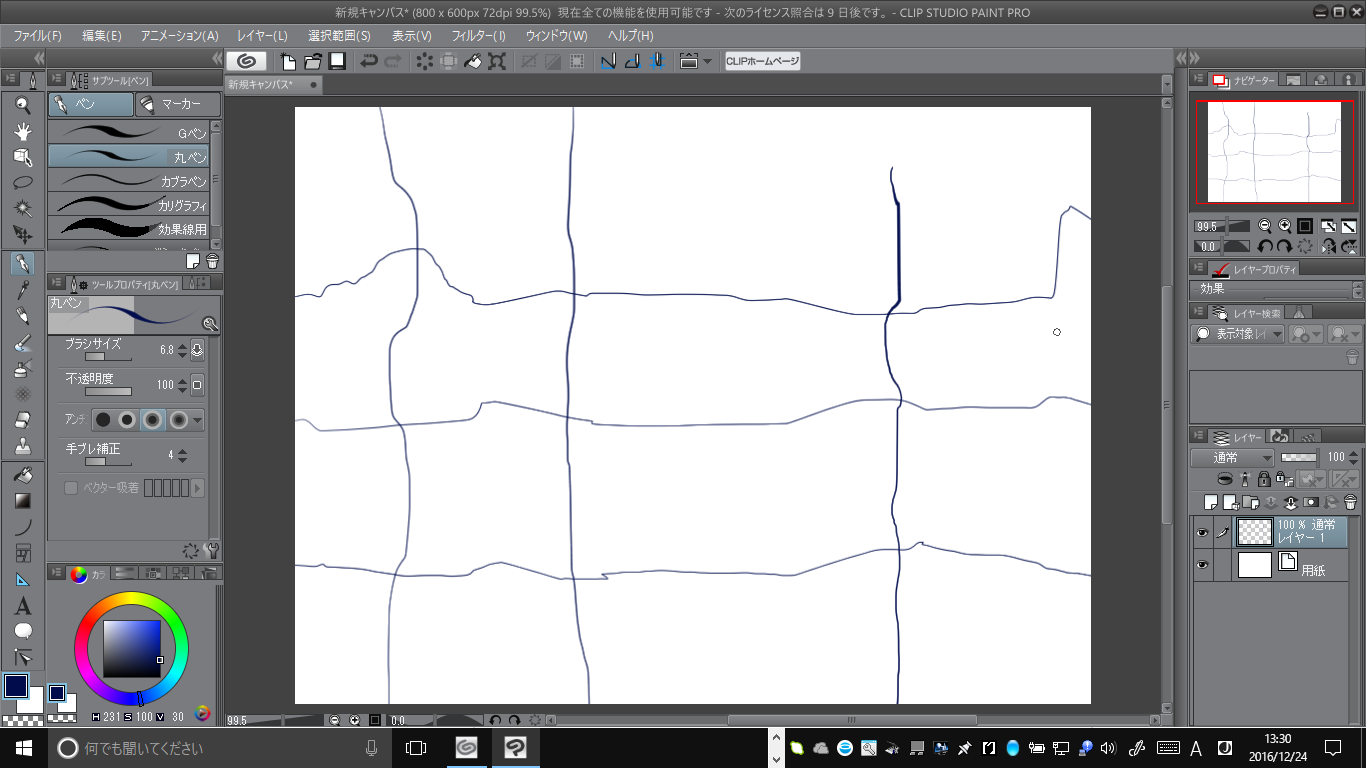Click the New file icon
The height and width of the screenshot is (768, 1366).
288,61
